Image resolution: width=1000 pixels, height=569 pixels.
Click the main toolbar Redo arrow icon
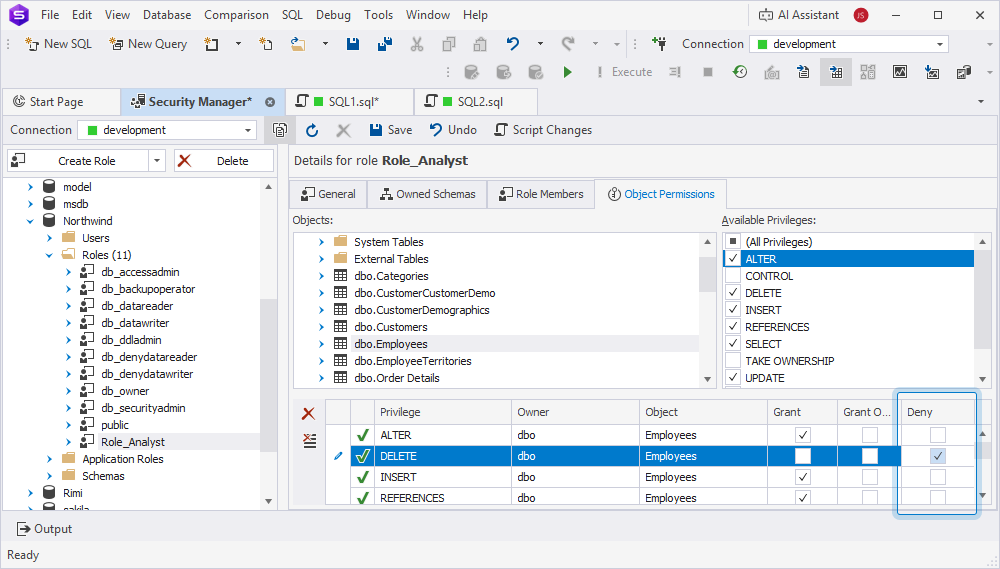[568, 44]
